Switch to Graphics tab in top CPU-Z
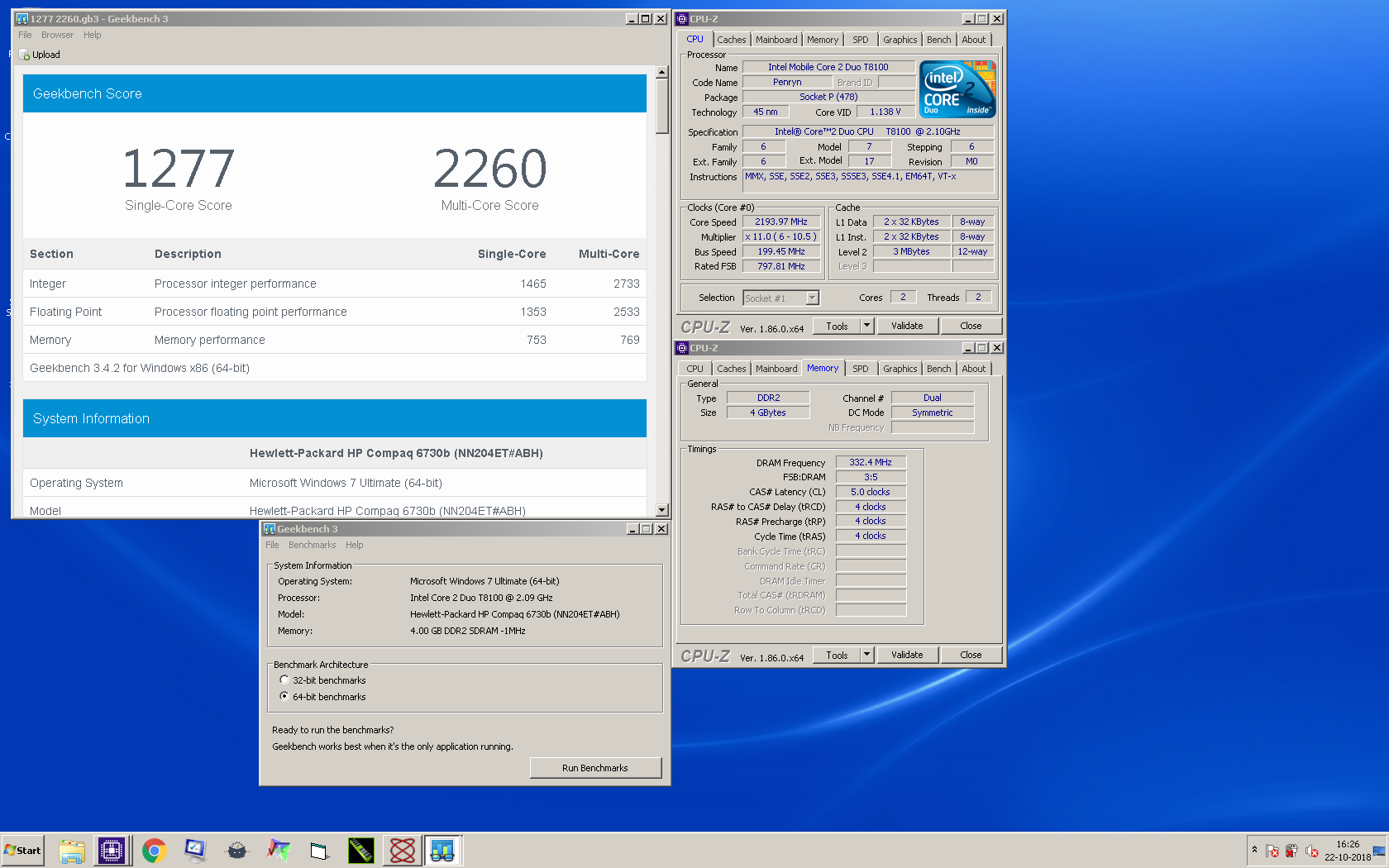Image resolution: width=1389 pixels, height=868 pixels. point(900,40)
